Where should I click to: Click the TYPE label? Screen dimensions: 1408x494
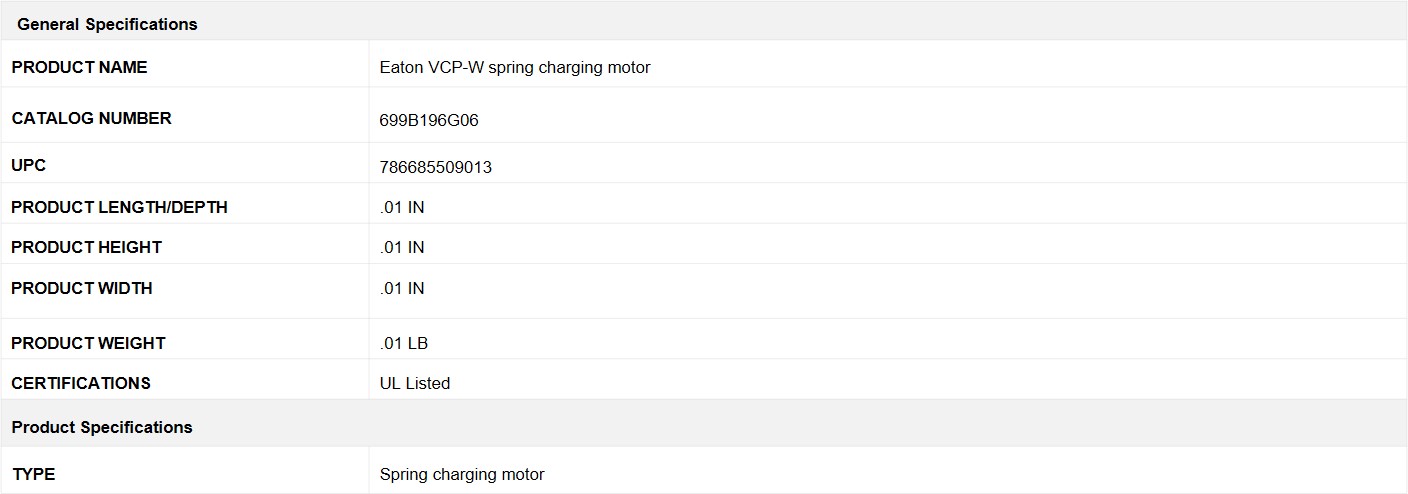(34, 474)
